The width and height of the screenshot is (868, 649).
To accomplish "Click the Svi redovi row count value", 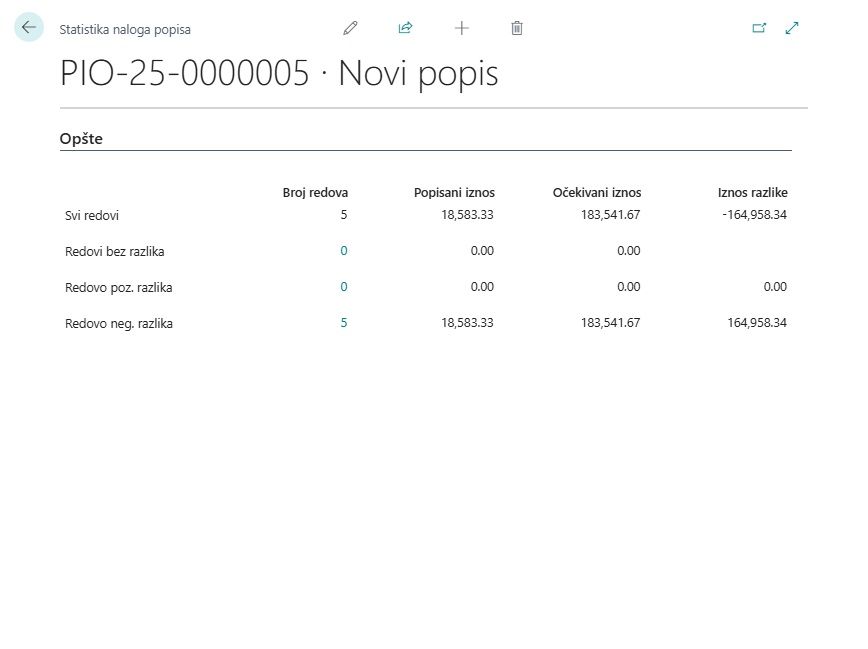I will pos(344,214).
